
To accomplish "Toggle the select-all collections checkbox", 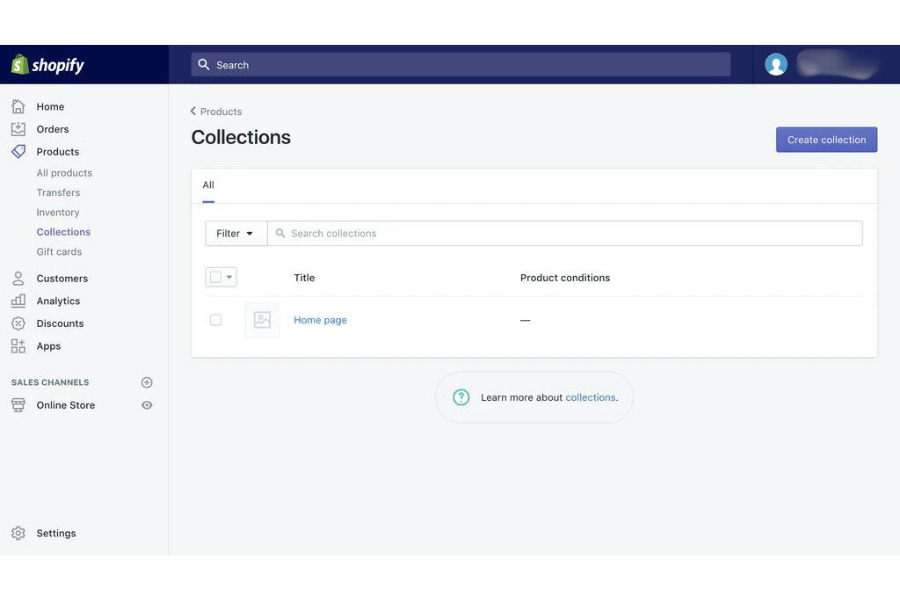I will coord(215,277).
